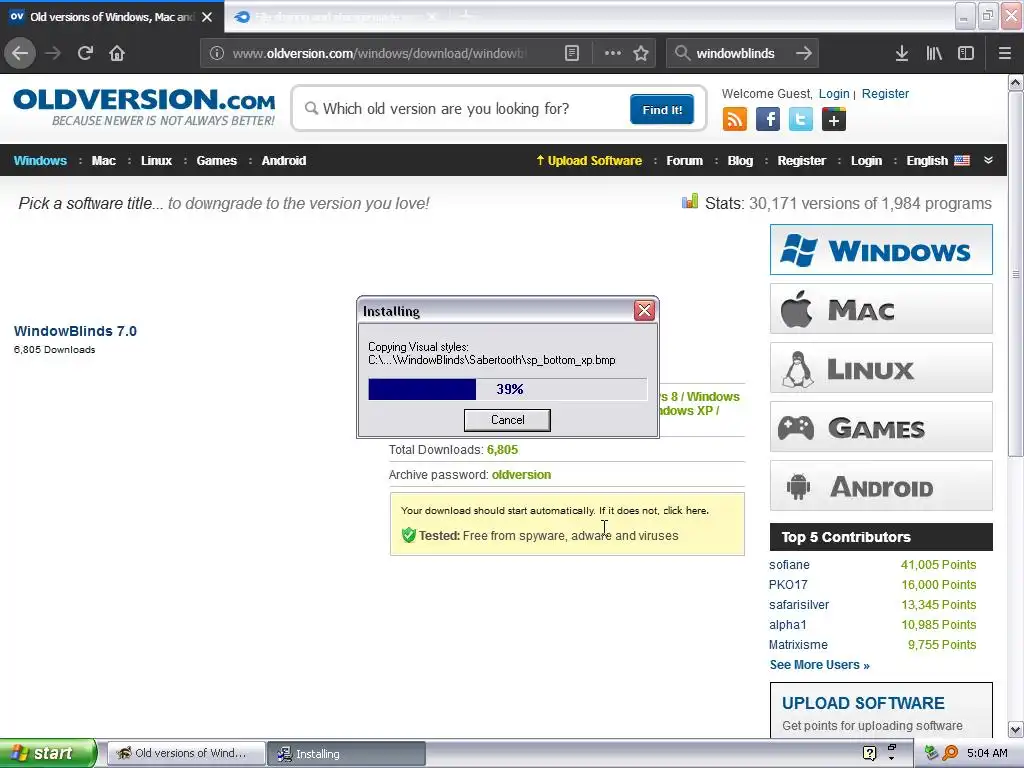Viewport: 1024px width, 768px height.
Task: Bookmark this page with the star icon
Action: [x=641, y=53]
